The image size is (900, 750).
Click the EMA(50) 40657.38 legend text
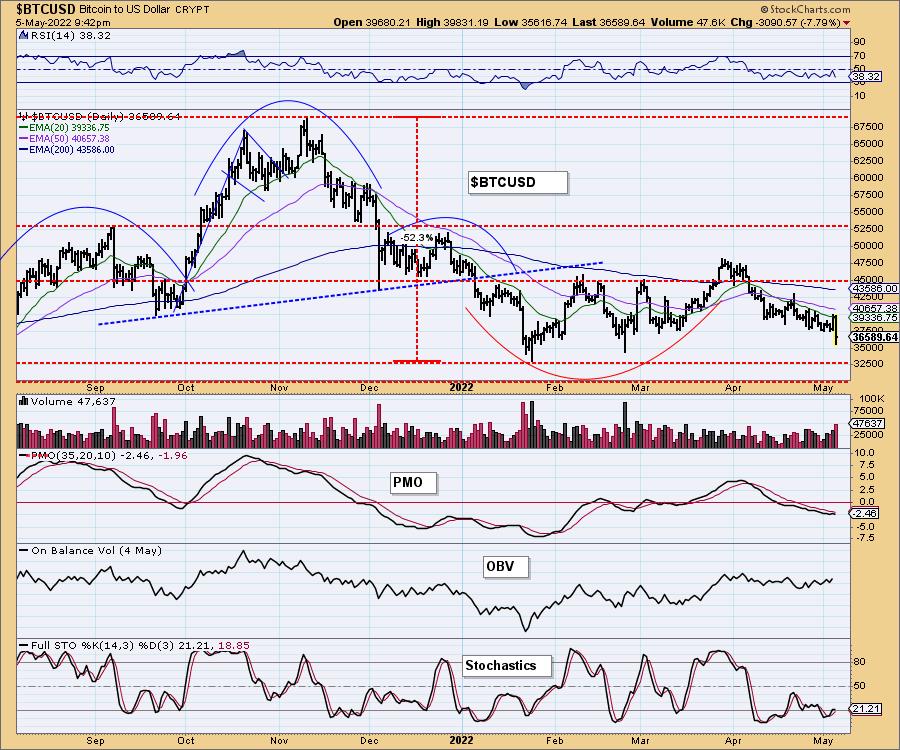coord(69,139)
